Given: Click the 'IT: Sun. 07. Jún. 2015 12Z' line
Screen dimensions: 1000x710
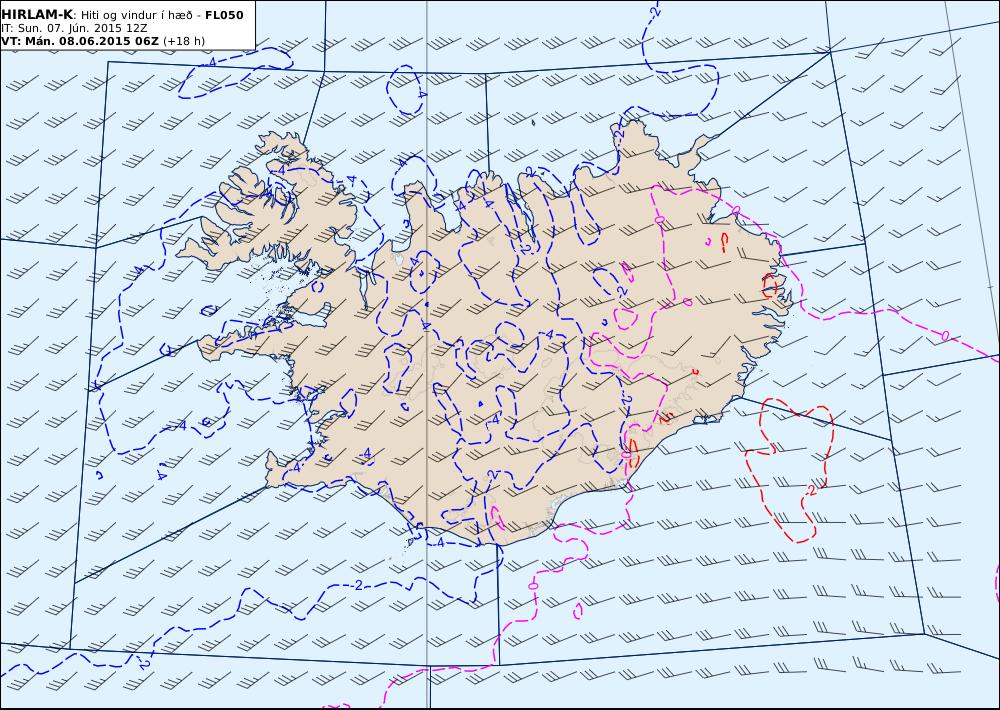Looking at the screenshot, I should coord(74,28).
